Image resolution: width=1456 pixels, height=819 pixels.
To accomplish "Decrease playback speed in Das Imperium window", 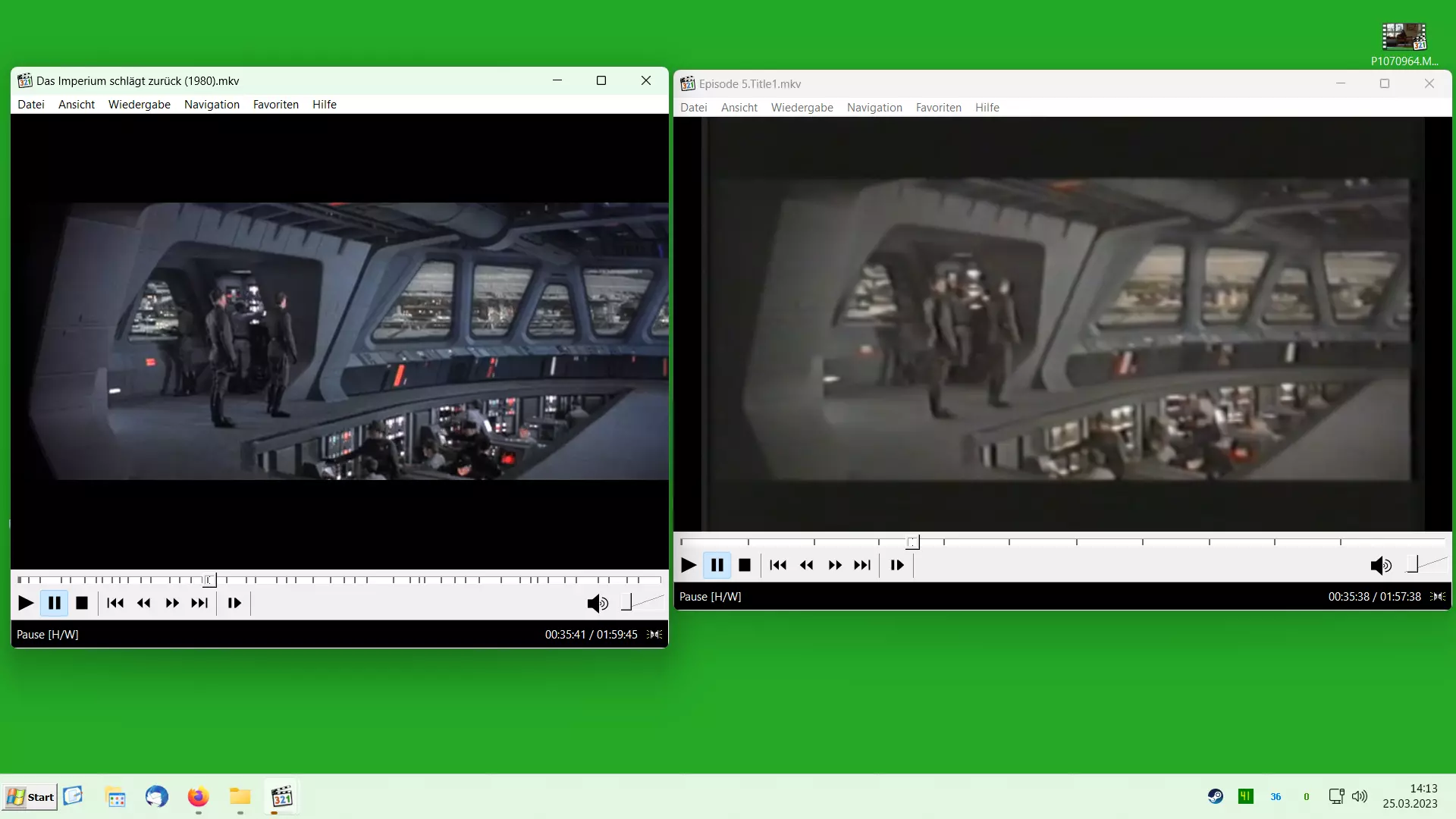I will point(144,603).
